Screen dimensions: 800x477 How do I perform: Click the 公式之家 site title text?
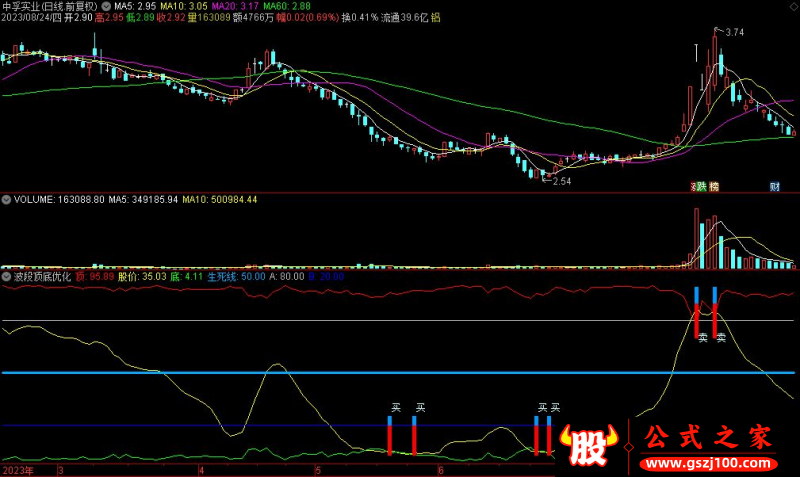(x=708, y=438)
